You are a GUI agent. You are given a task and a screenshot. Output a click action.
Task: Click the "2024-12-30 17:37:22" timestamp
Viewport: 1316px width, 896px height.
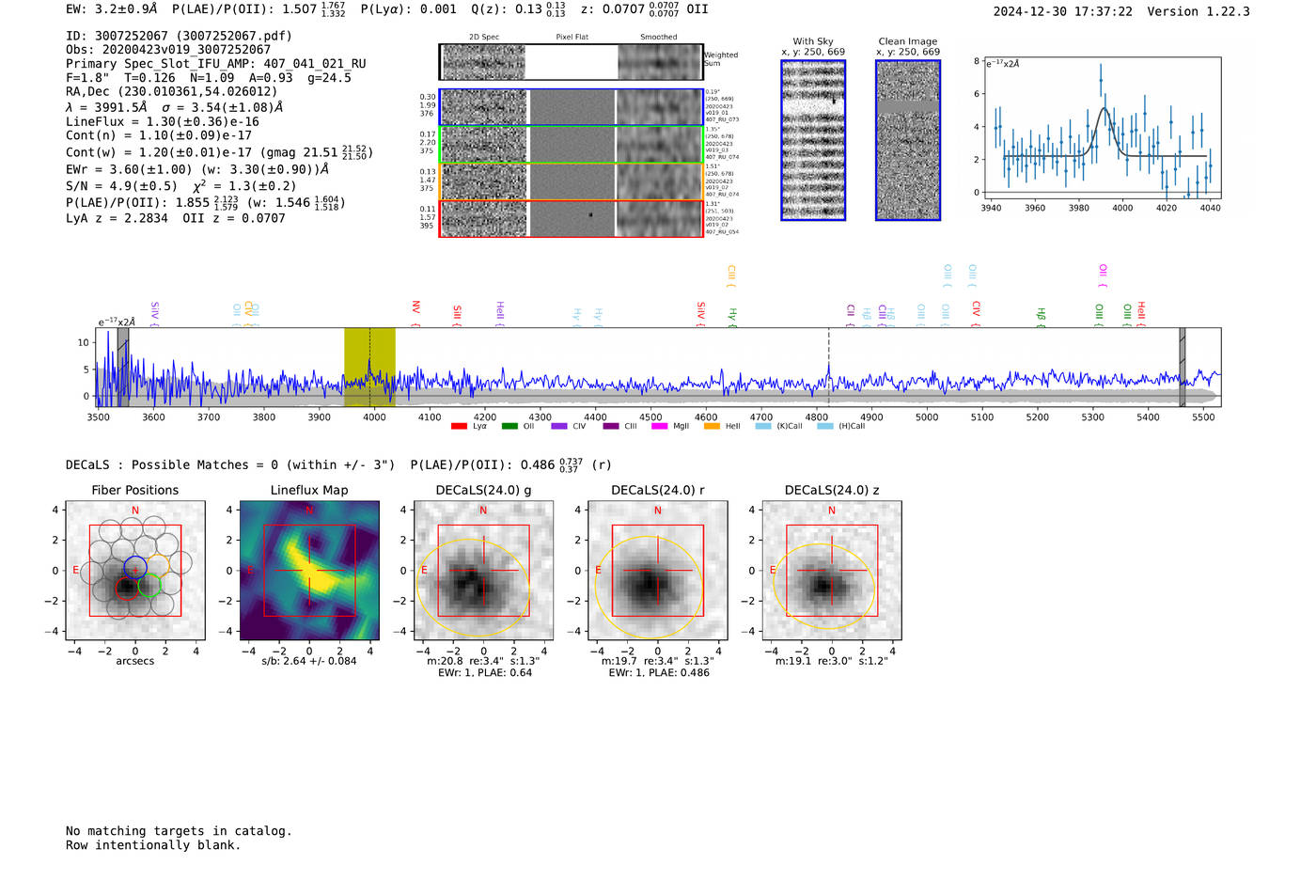coord(1063,11)
